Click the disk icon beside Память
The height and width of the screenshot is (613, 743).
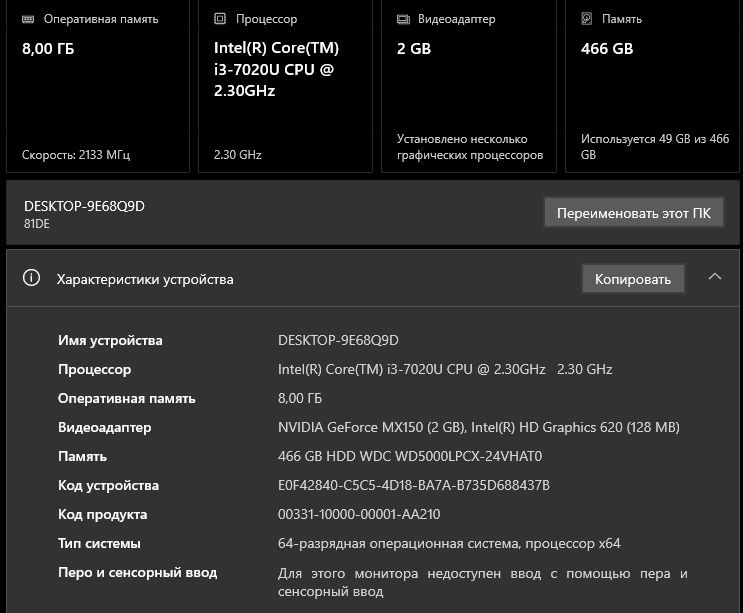pyautogui.click(x=587, y=18)
